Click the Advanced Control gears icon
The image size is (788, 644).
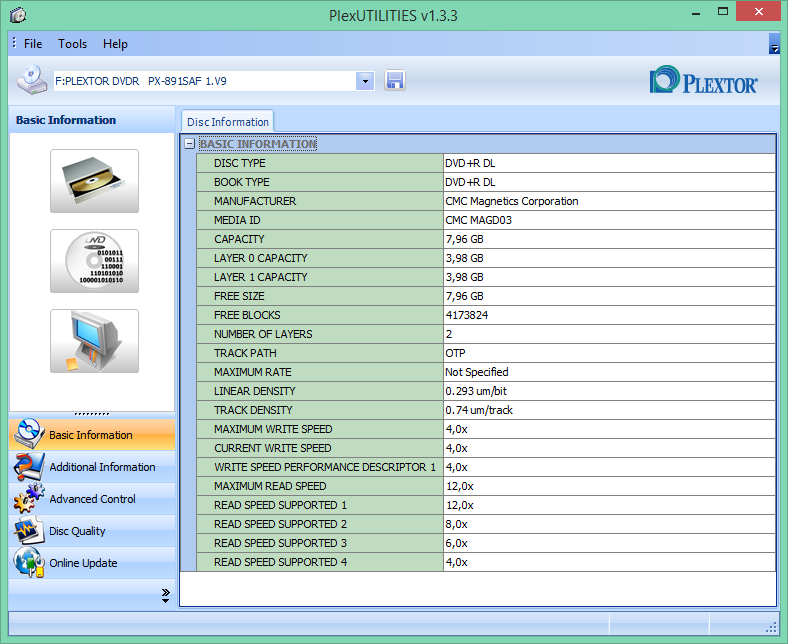29,498
